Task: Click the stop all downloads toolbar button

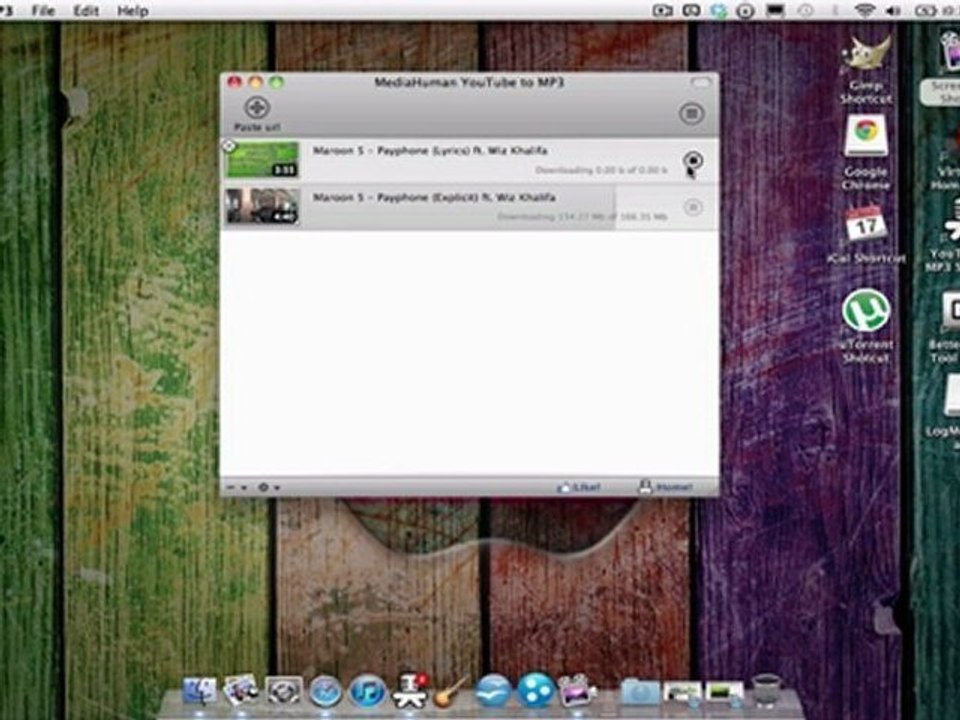Action: [x=691, y=113]
